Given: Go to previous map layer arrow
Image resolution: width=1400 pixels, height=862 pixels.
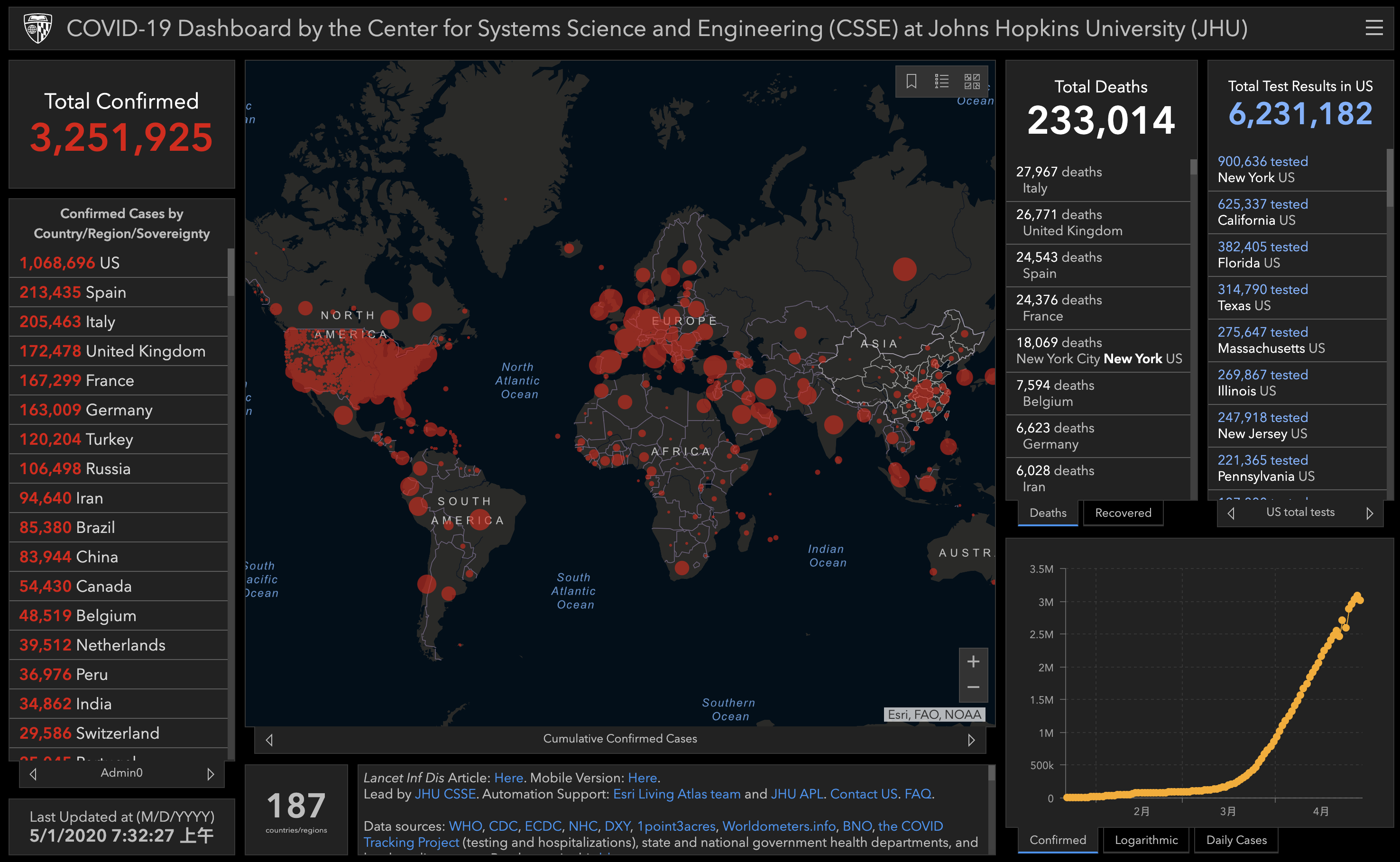Looking at the screenshot, I should 270,740.
